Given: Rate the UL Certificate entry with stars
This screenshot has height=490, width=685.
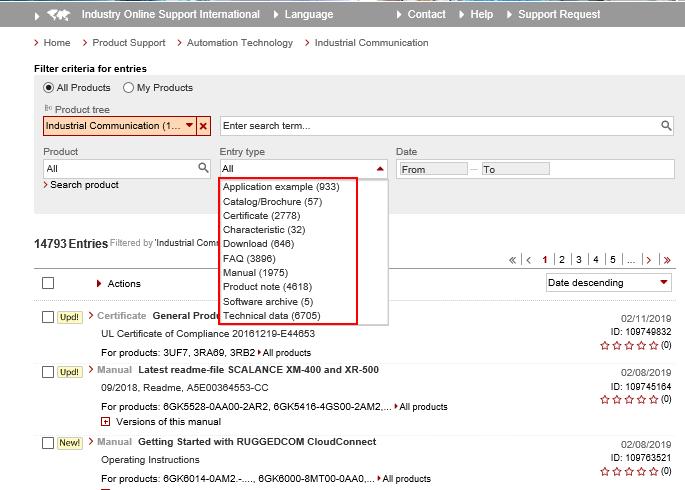Looking at the screenshot, I should (x=629, y=345).
